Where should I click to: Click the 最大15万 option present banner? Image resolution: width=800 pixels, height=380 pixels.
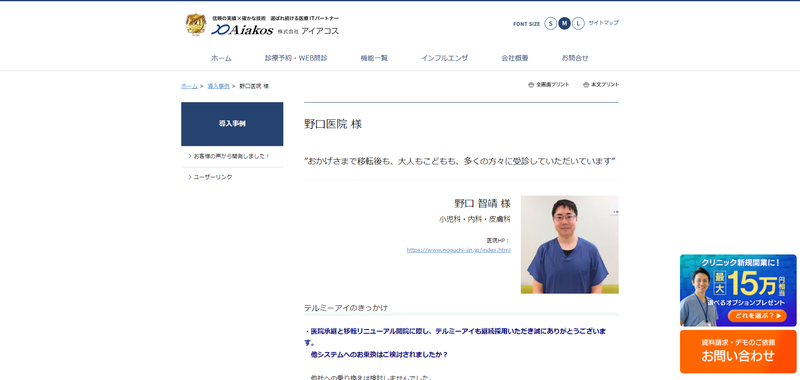(x=738, y=290)
